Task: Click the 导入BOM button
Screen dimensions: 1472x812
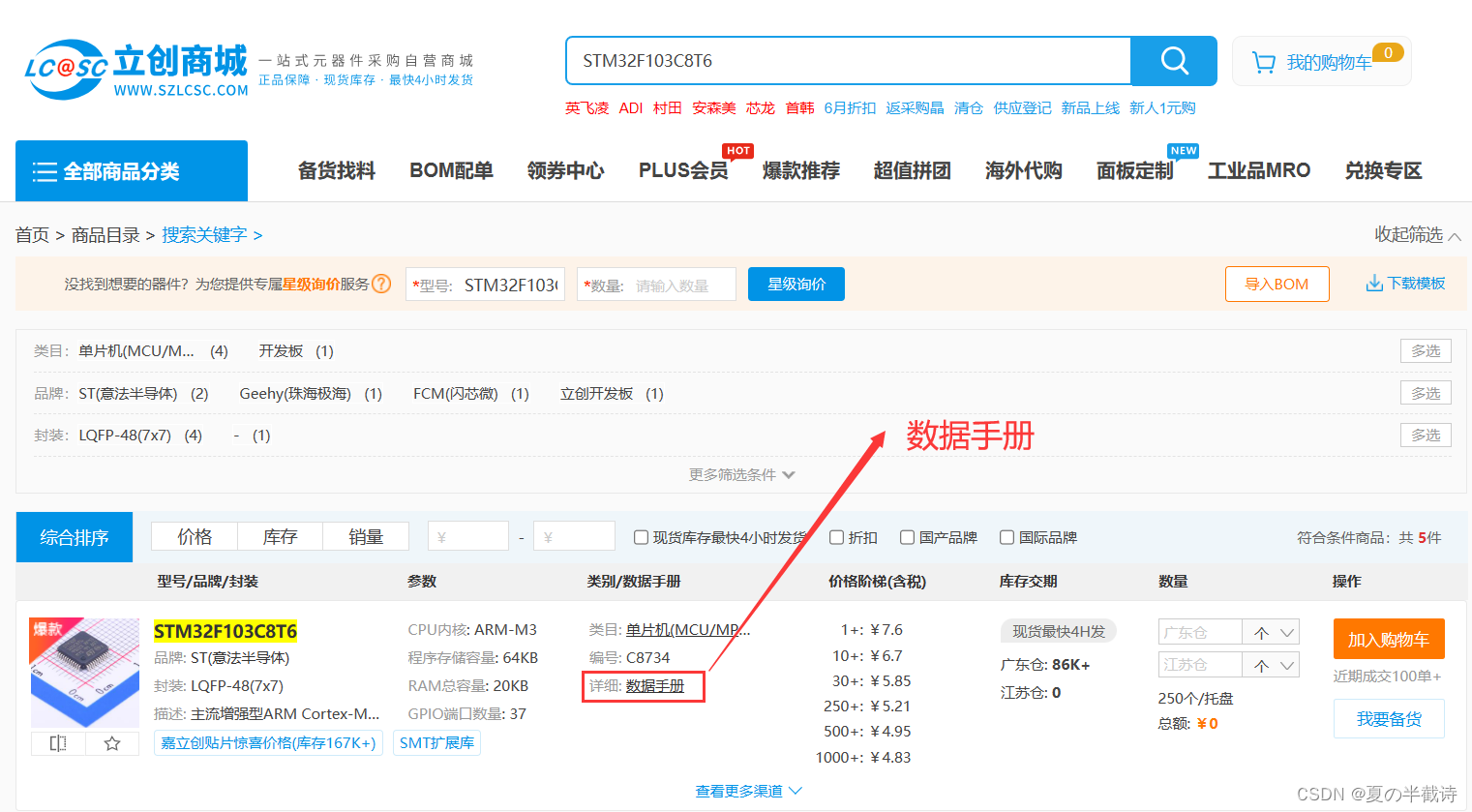Action: (x=1277, y=284)
